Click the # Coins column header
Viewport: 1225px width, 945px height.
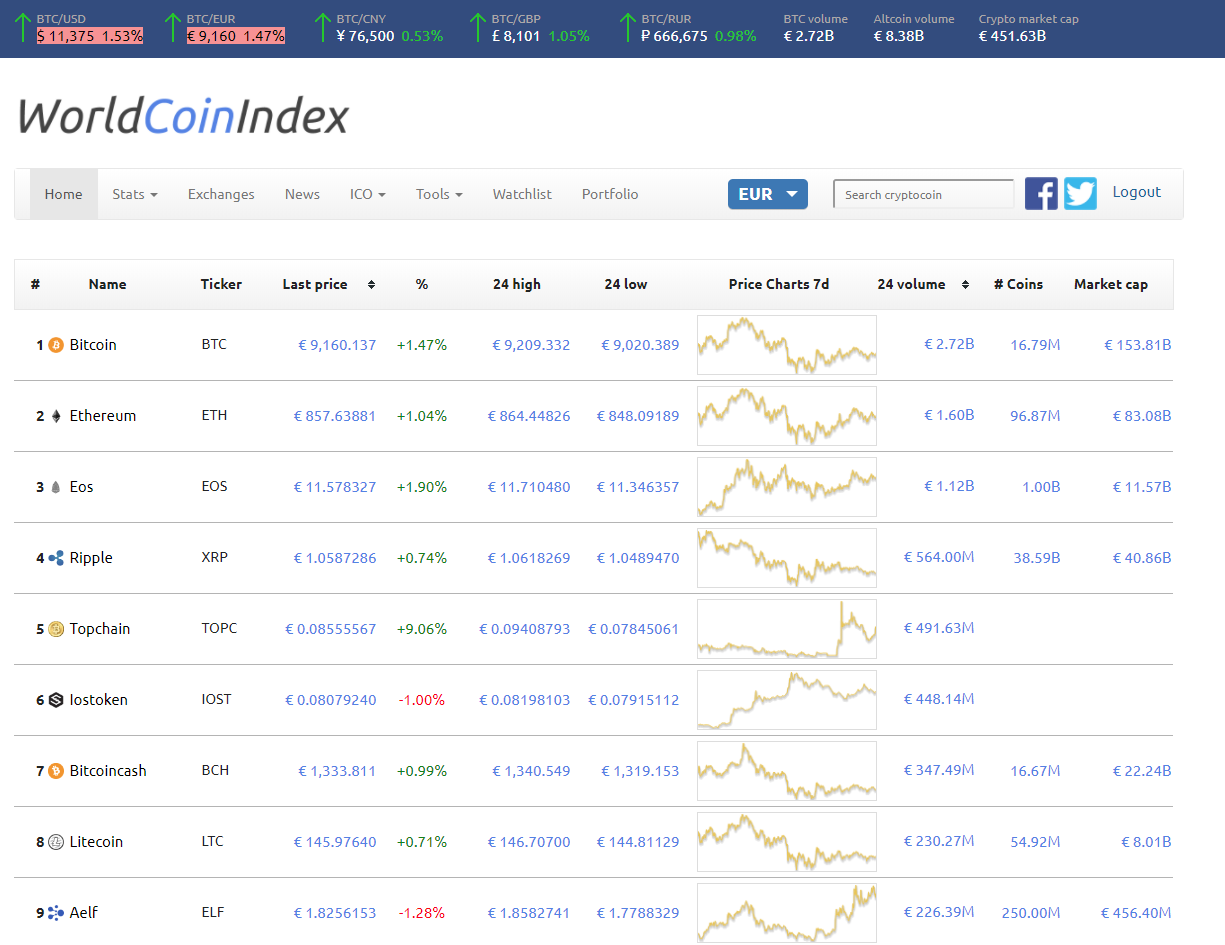1018,285
